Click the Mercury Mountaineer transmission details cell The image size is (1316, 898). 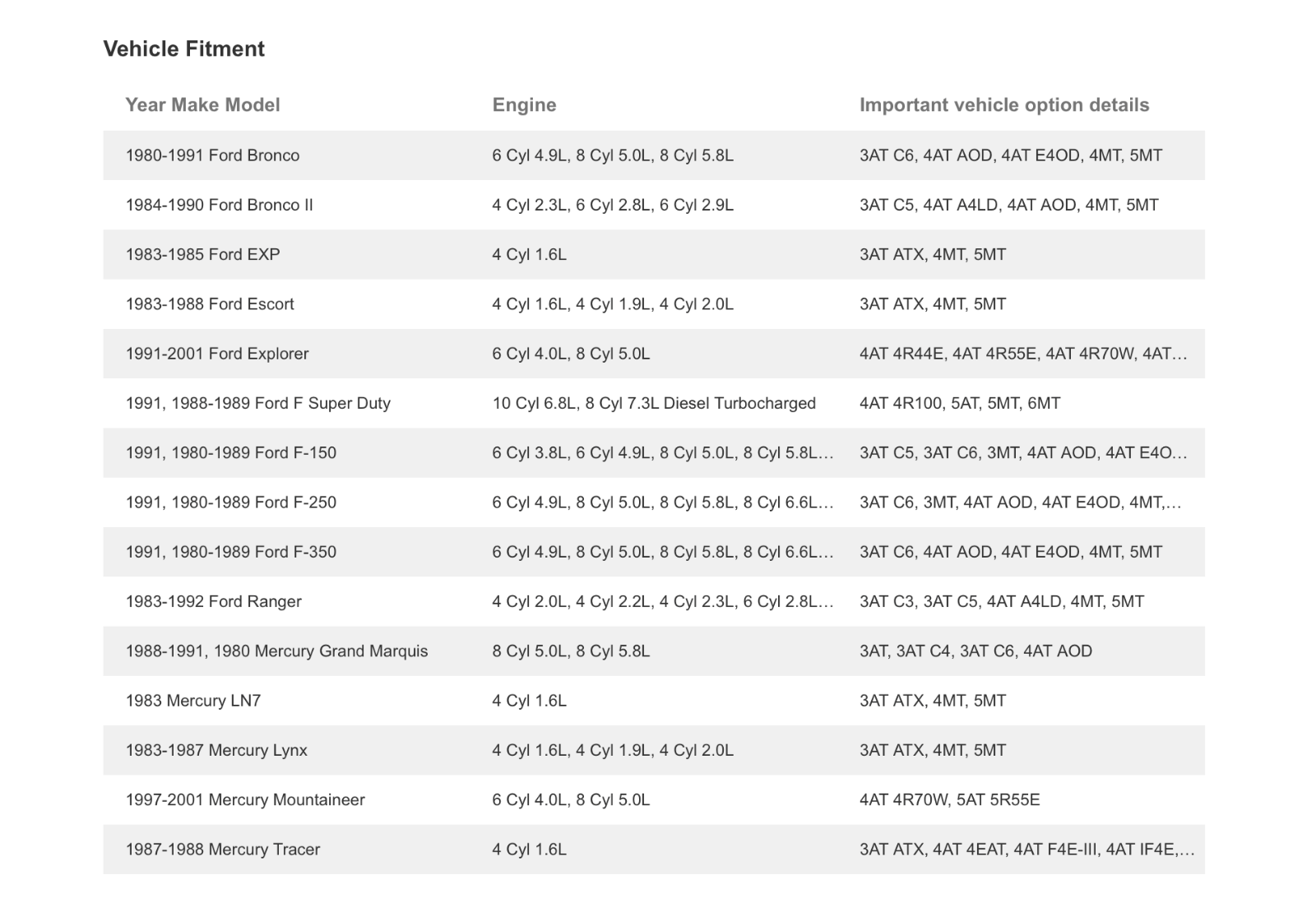[x=949, y=799]
